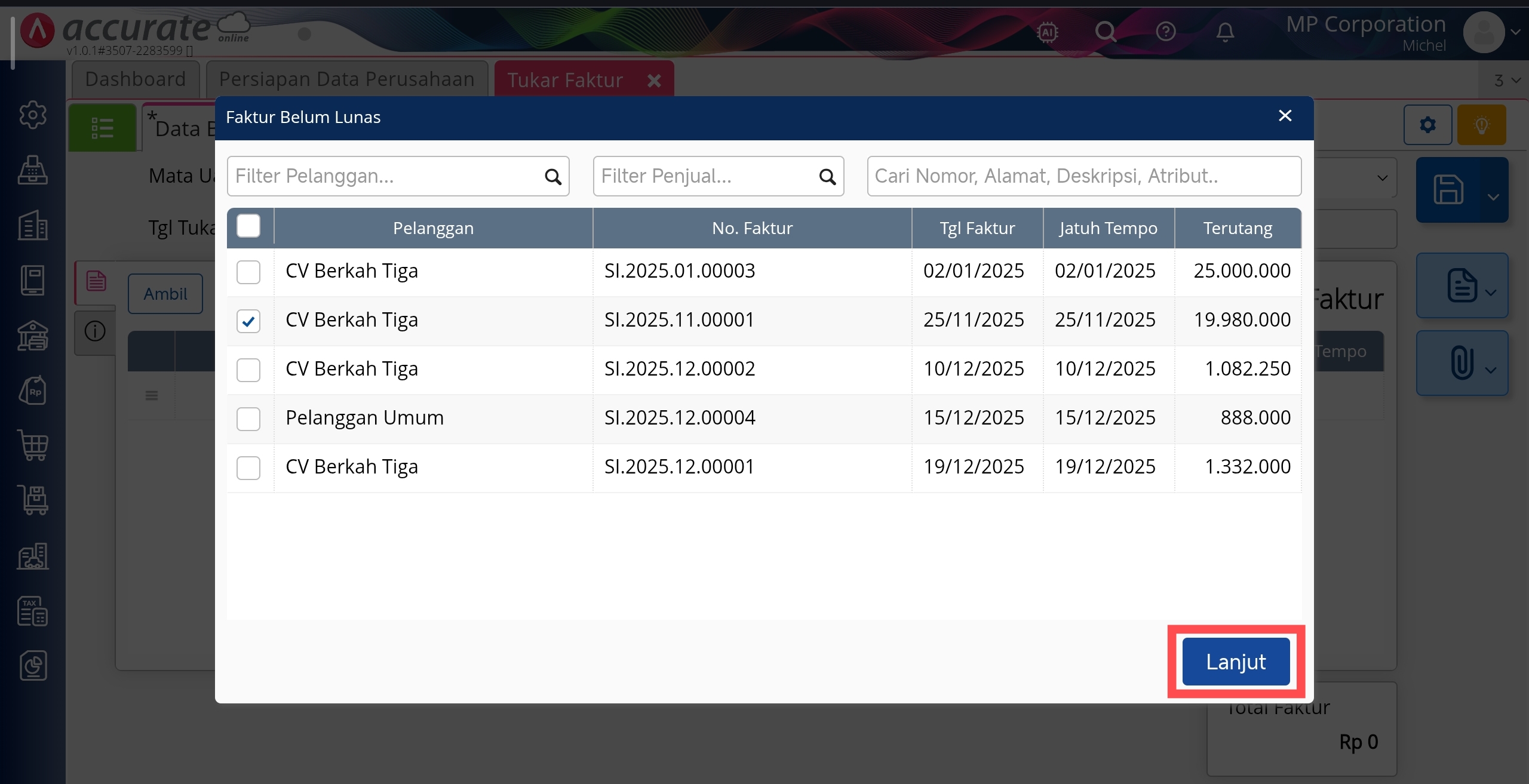
Task: Toggle the select-all checkbox in table header
Action: (x=248, y=226)
